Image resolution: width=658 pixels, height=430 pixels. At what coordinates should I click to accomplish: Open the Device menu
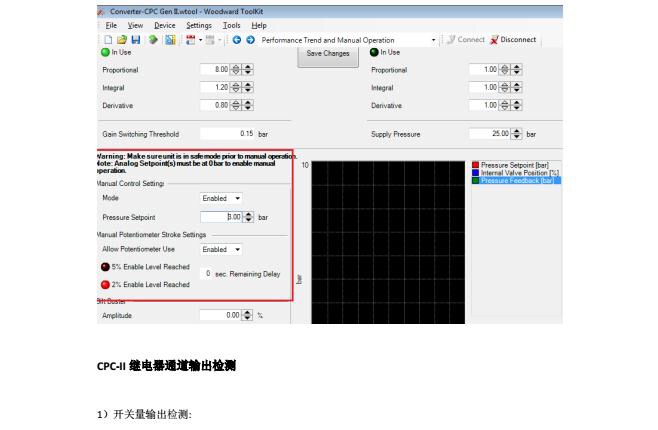pyautogui.click(x=164, y=25)
